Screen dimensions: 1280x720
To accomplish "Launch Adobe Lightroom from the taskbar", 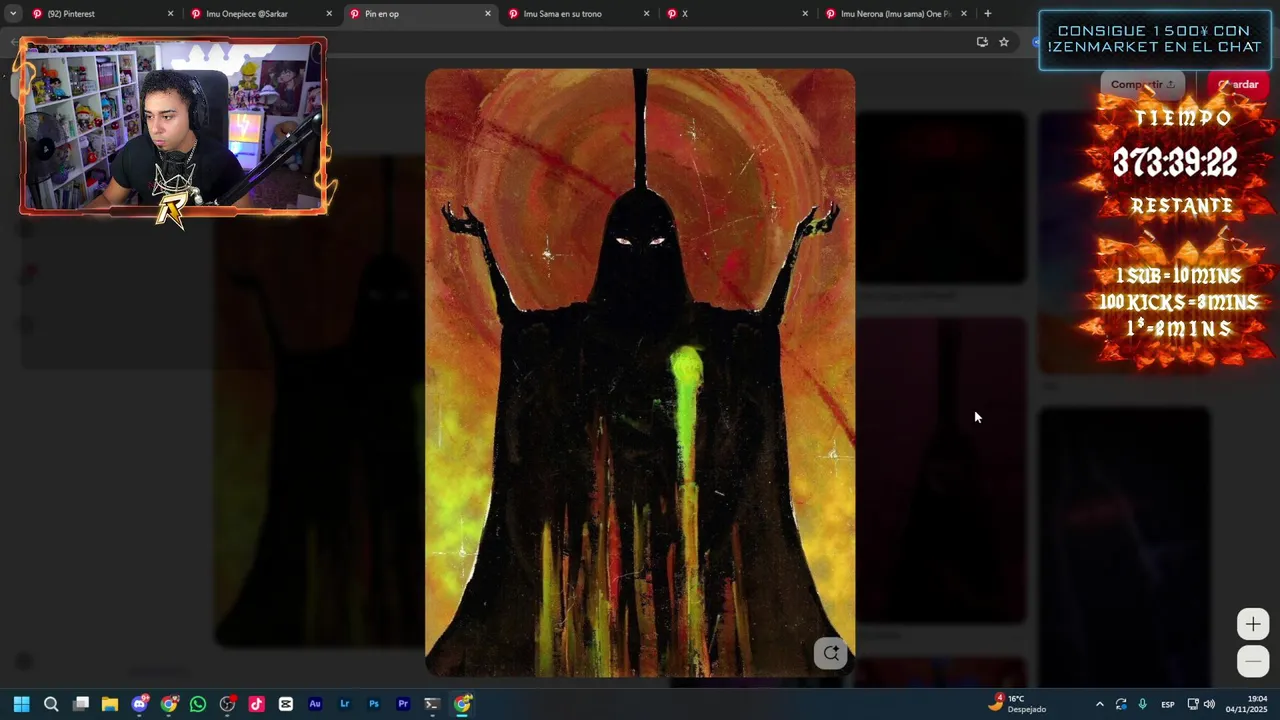I will click(x=345, y=704).
